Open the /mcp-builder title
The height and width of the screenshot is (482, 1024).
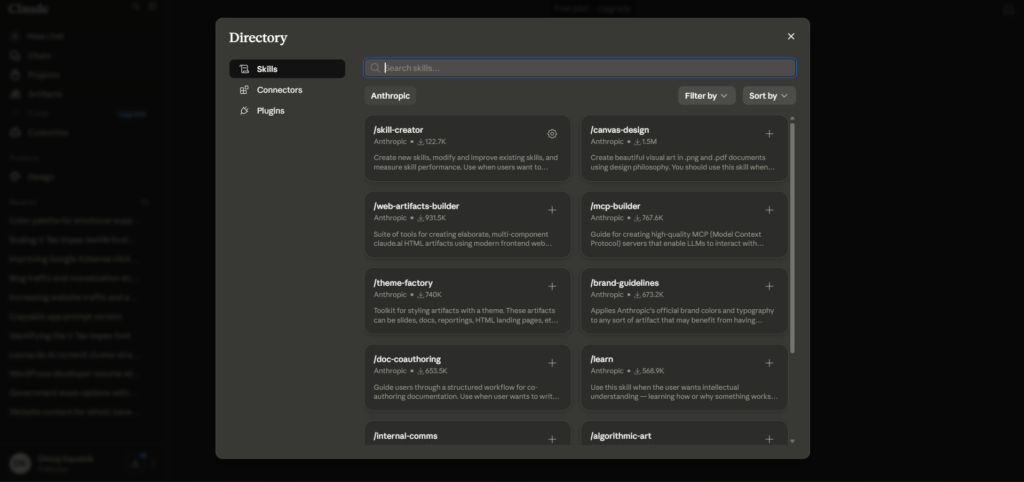(615, 206)
